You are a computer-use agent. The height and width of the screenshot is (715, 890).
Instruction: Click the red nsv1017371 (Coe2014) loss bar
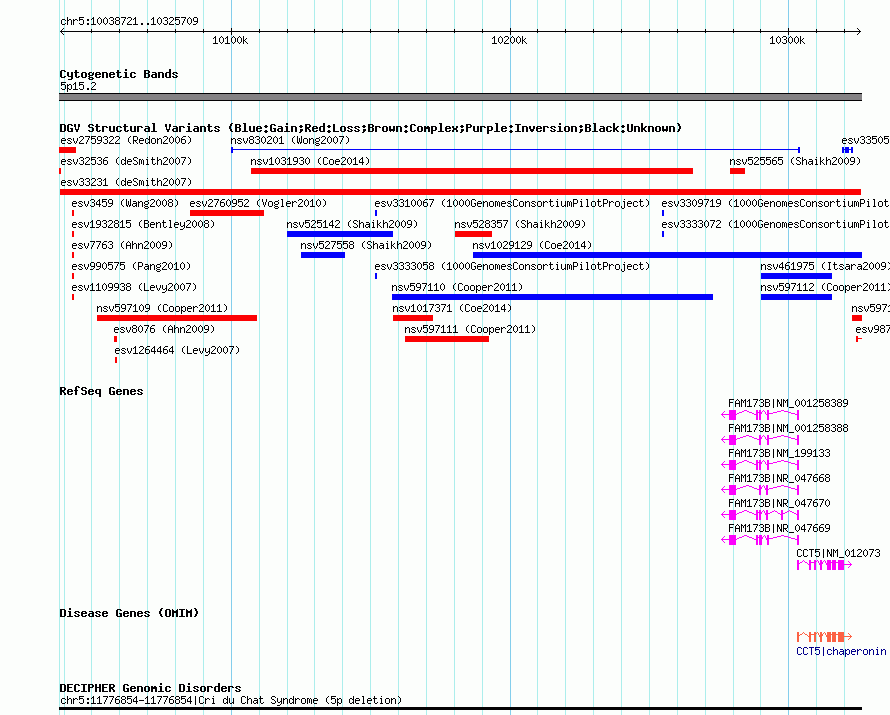click(x=413, y=318)
